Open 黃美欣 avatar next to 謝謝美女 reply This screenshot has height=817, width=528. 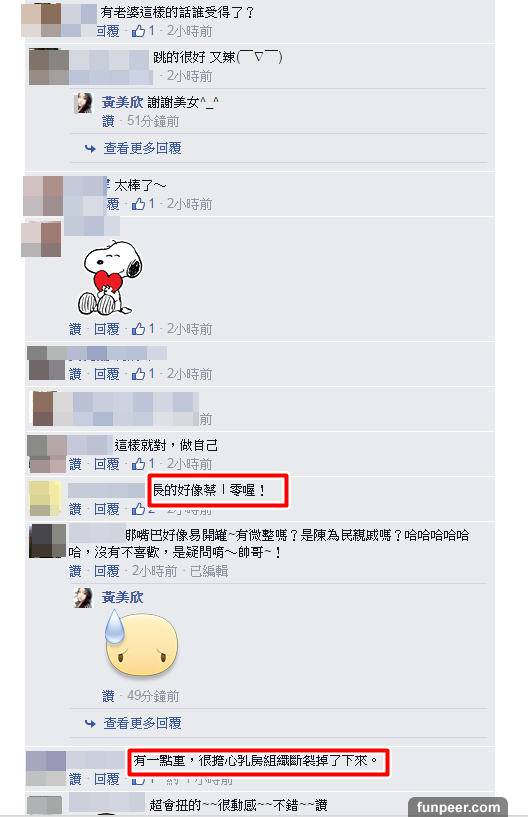click(83, 103)
